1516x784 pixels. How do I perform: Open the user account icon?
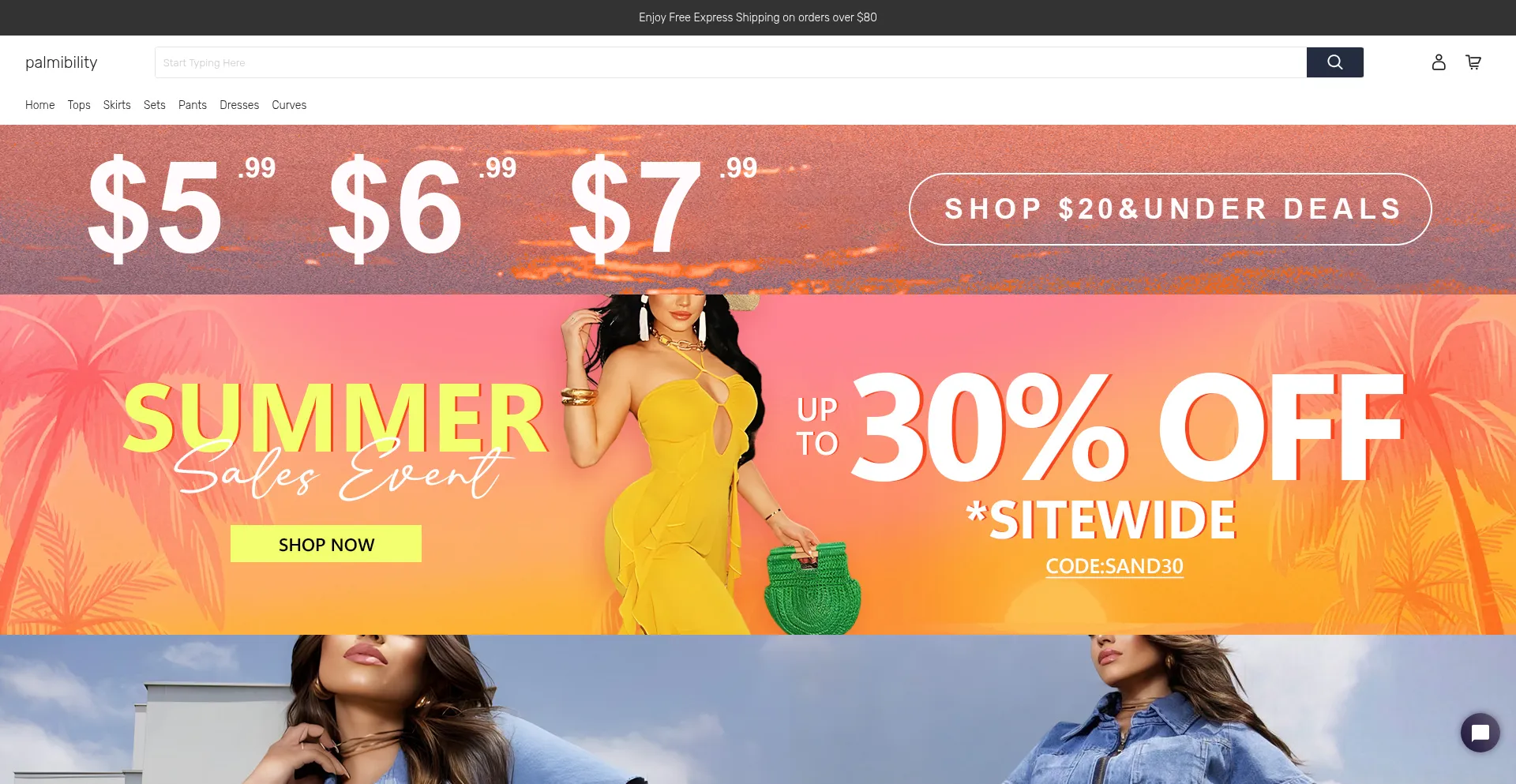point(1439,62)
